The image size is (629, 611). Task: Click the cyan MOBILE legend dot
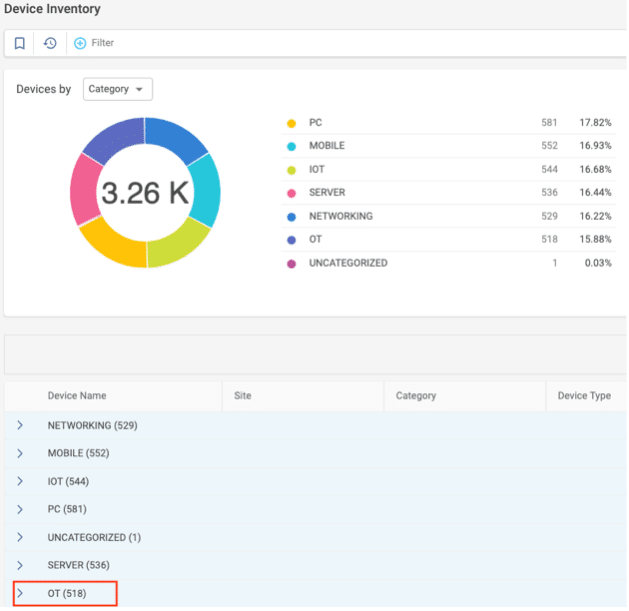click(x=292, y=146)
